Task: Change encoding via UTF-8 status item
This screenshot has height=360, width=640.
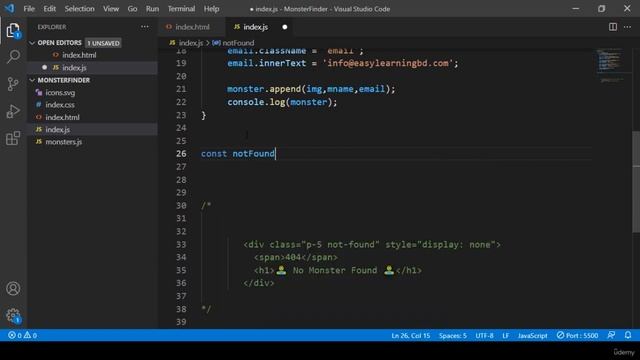Action: (x=484, y=336)
